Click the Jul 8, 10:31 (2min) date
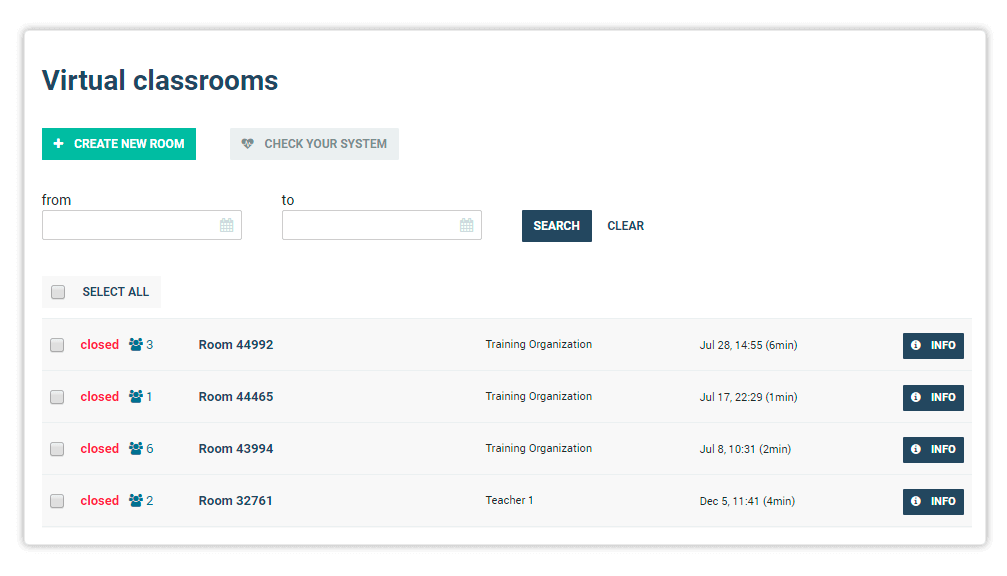1007x576 pixels. click(746, 449)
